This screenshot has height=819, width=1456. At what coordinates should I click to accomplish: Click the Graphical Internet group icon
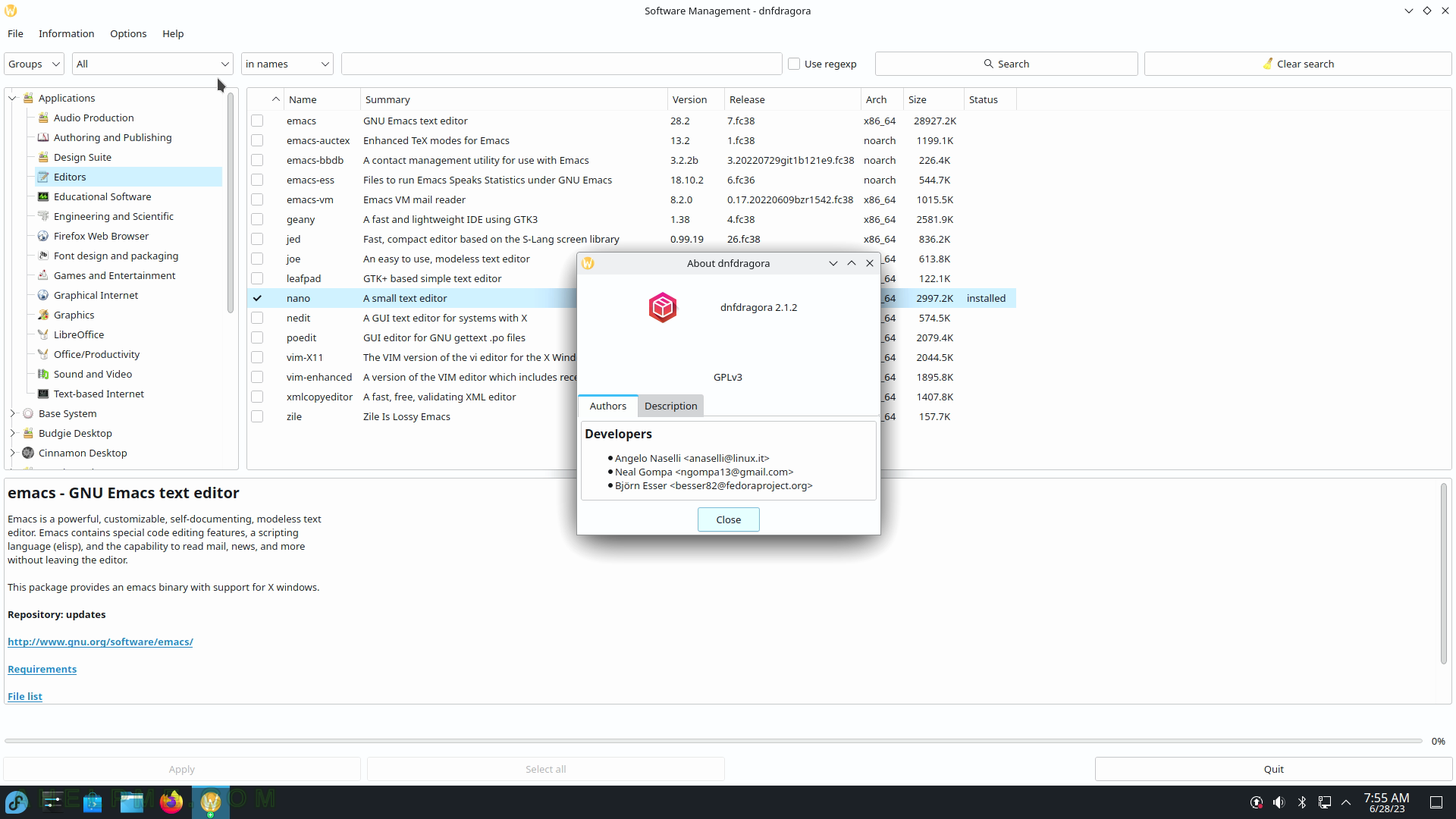[x=43, y=295]
